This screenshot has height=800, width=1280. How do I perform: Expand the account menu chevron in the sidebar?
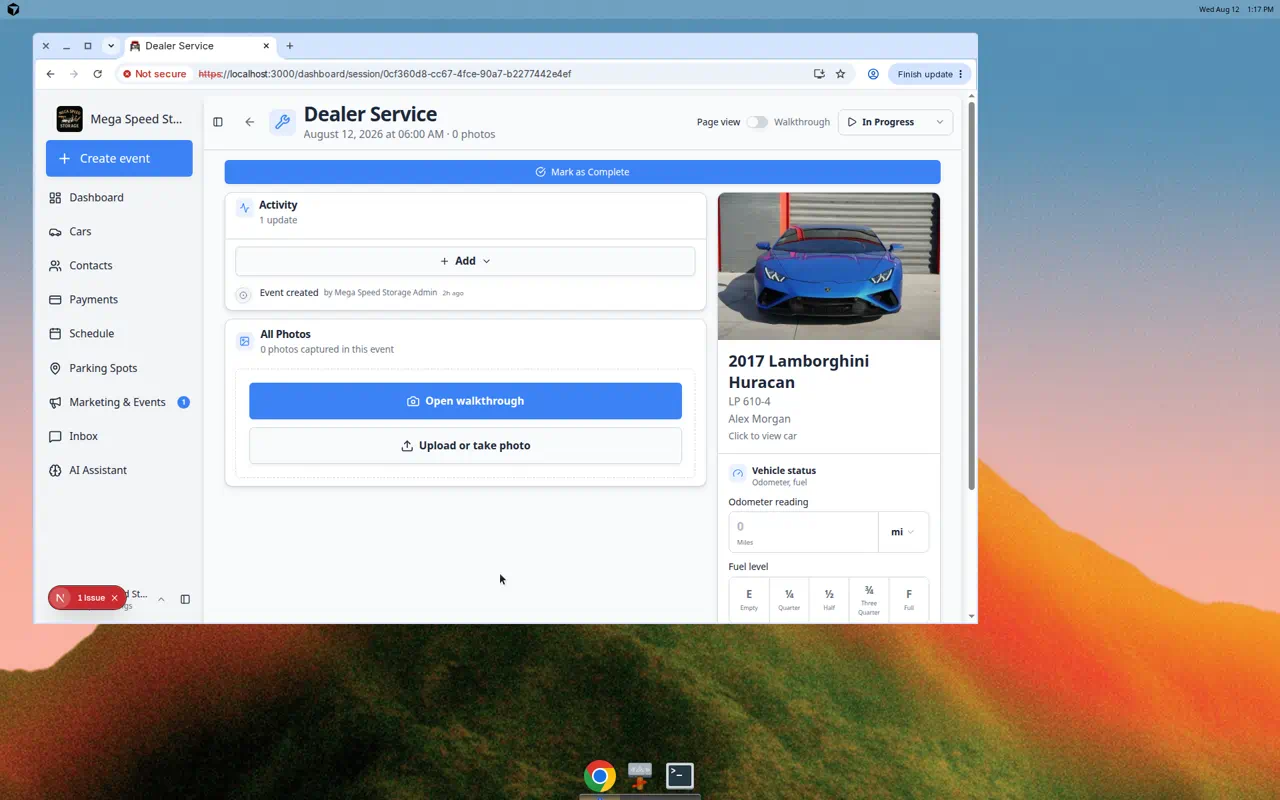coord(161,600)
